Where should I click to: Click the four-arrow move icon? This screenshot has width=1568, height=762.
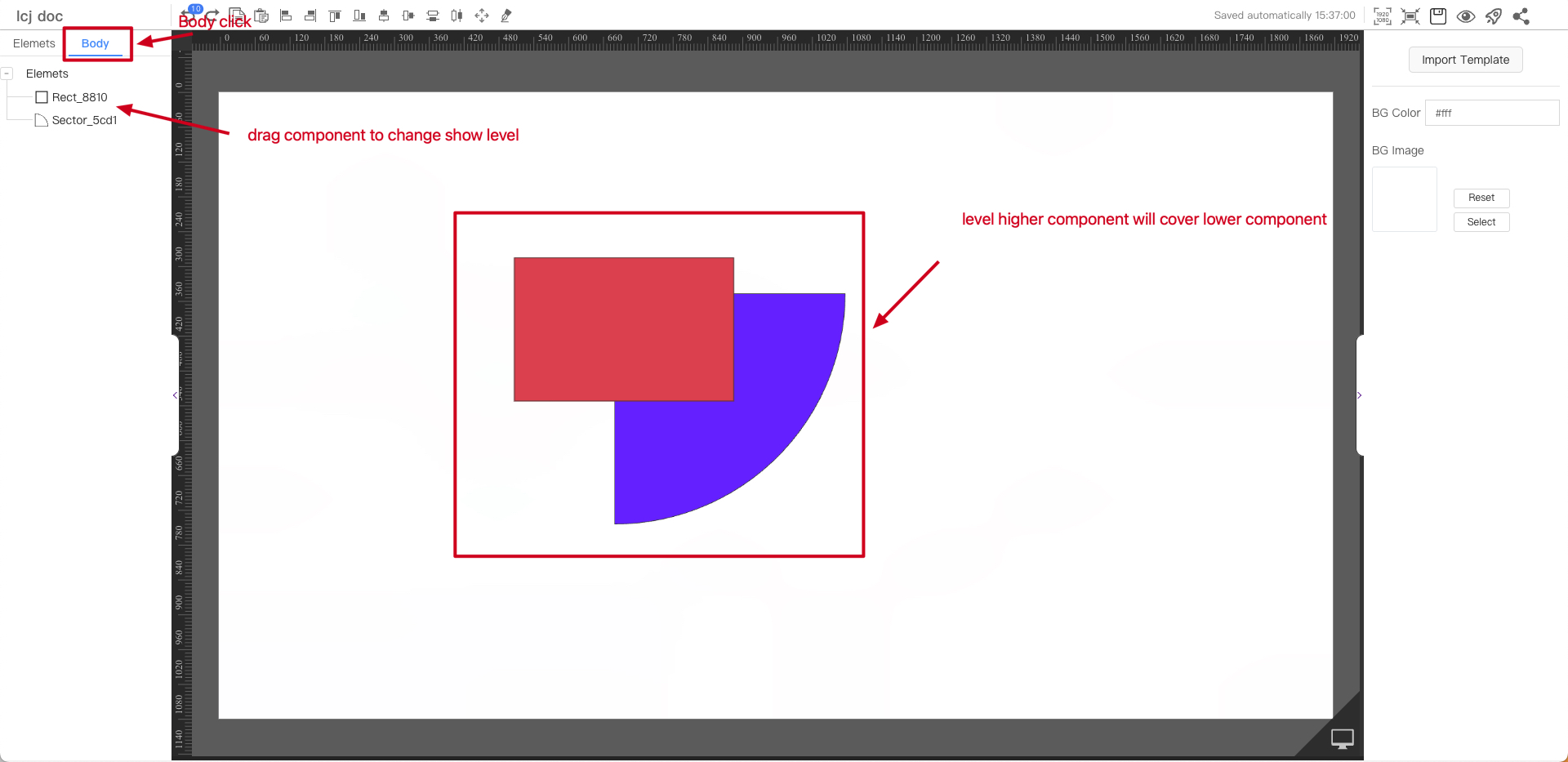point(482,16)
